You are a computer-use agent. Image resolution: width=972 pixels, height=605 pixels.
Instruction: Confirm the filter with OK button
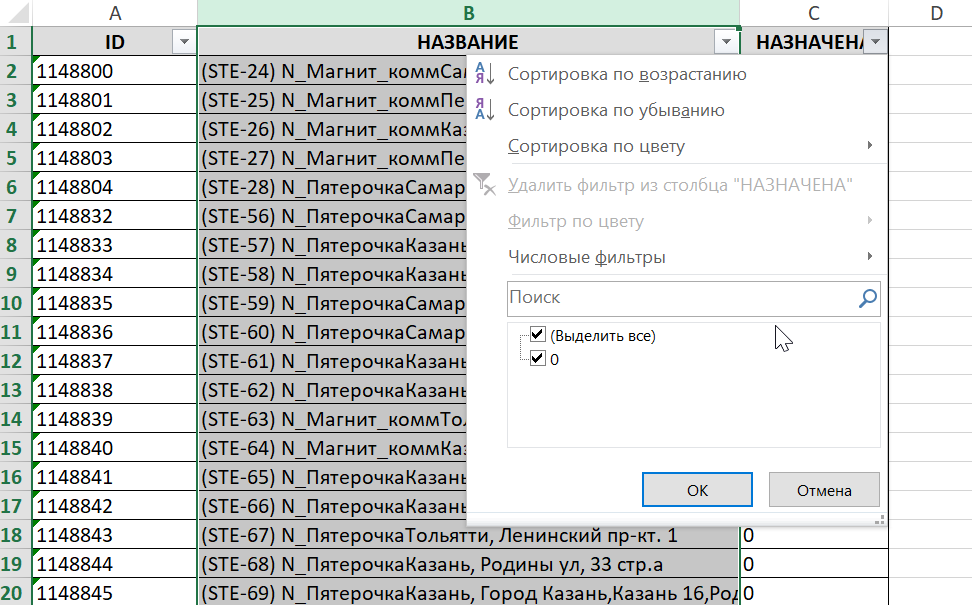click(x=697, y=490)
